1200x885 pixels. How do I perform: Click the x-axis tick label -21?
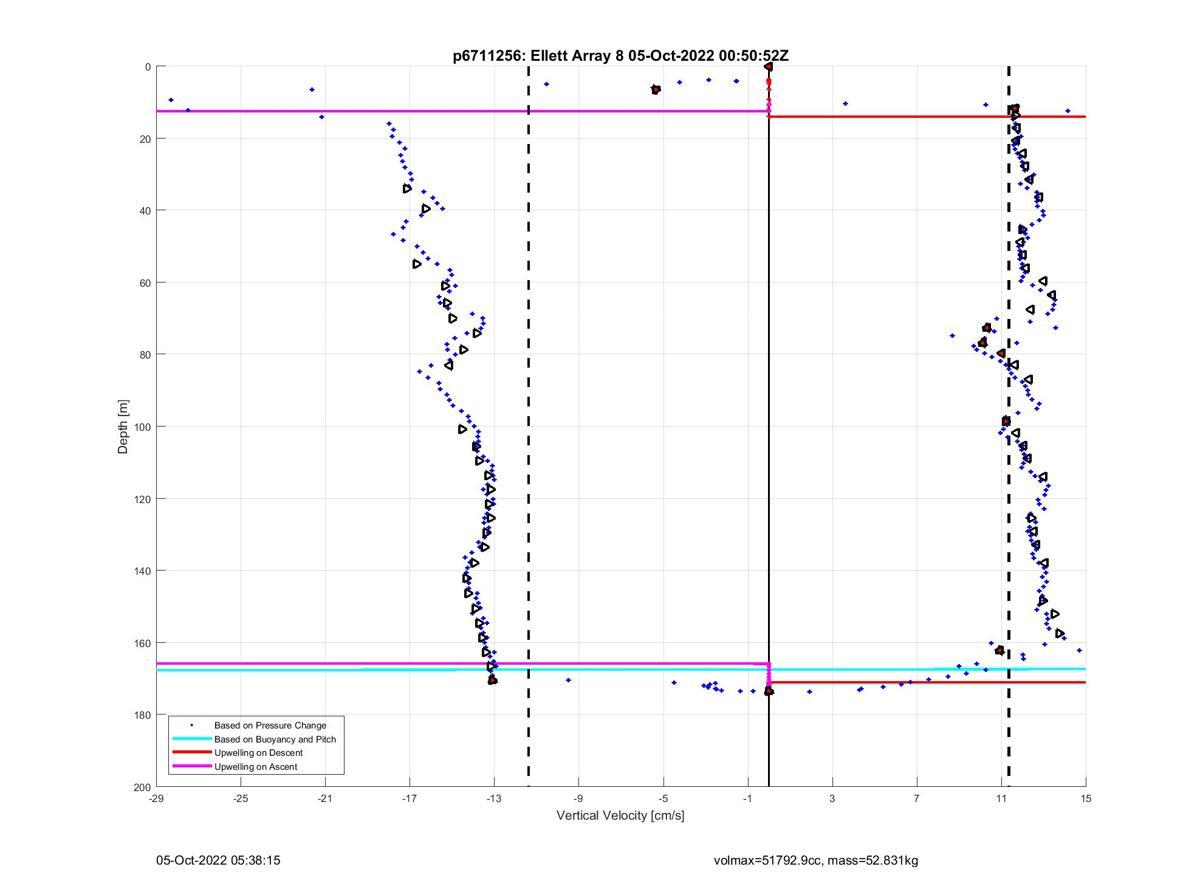pos(325,798)
